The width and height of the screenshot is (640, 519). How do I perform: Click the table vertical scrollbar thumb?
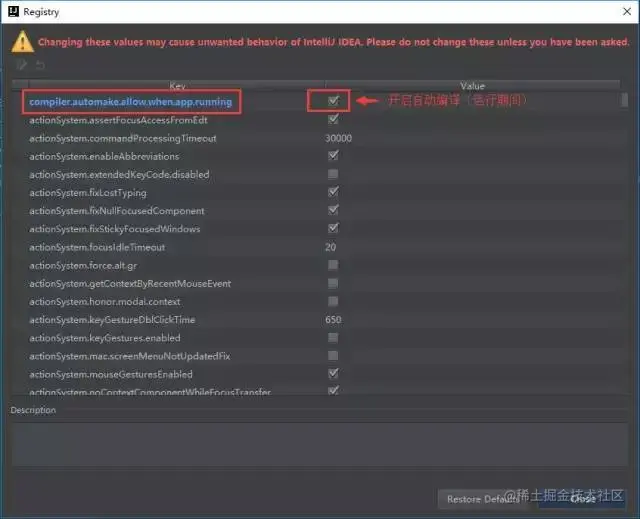[624, 100]
